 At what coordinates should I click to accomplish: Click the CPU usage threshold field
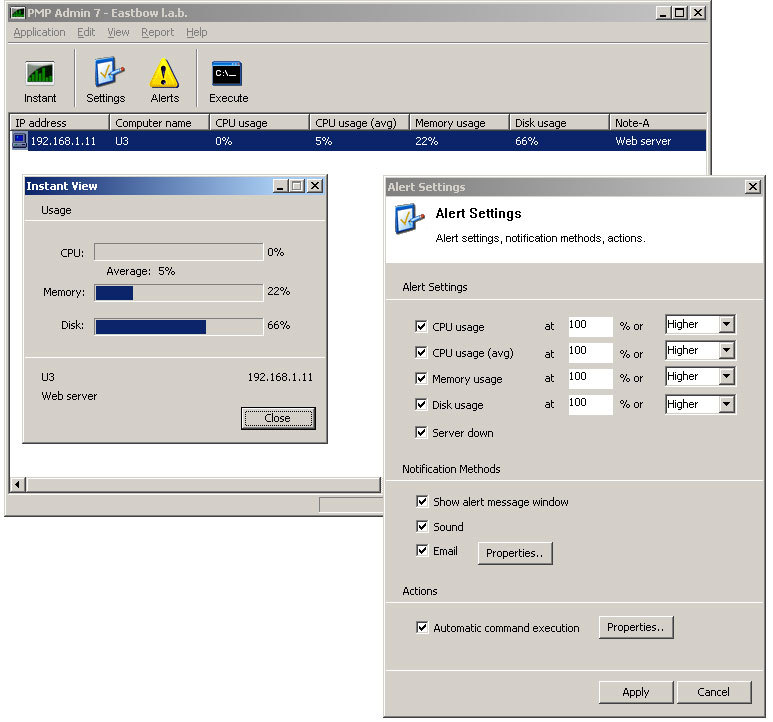click(590, 326)
